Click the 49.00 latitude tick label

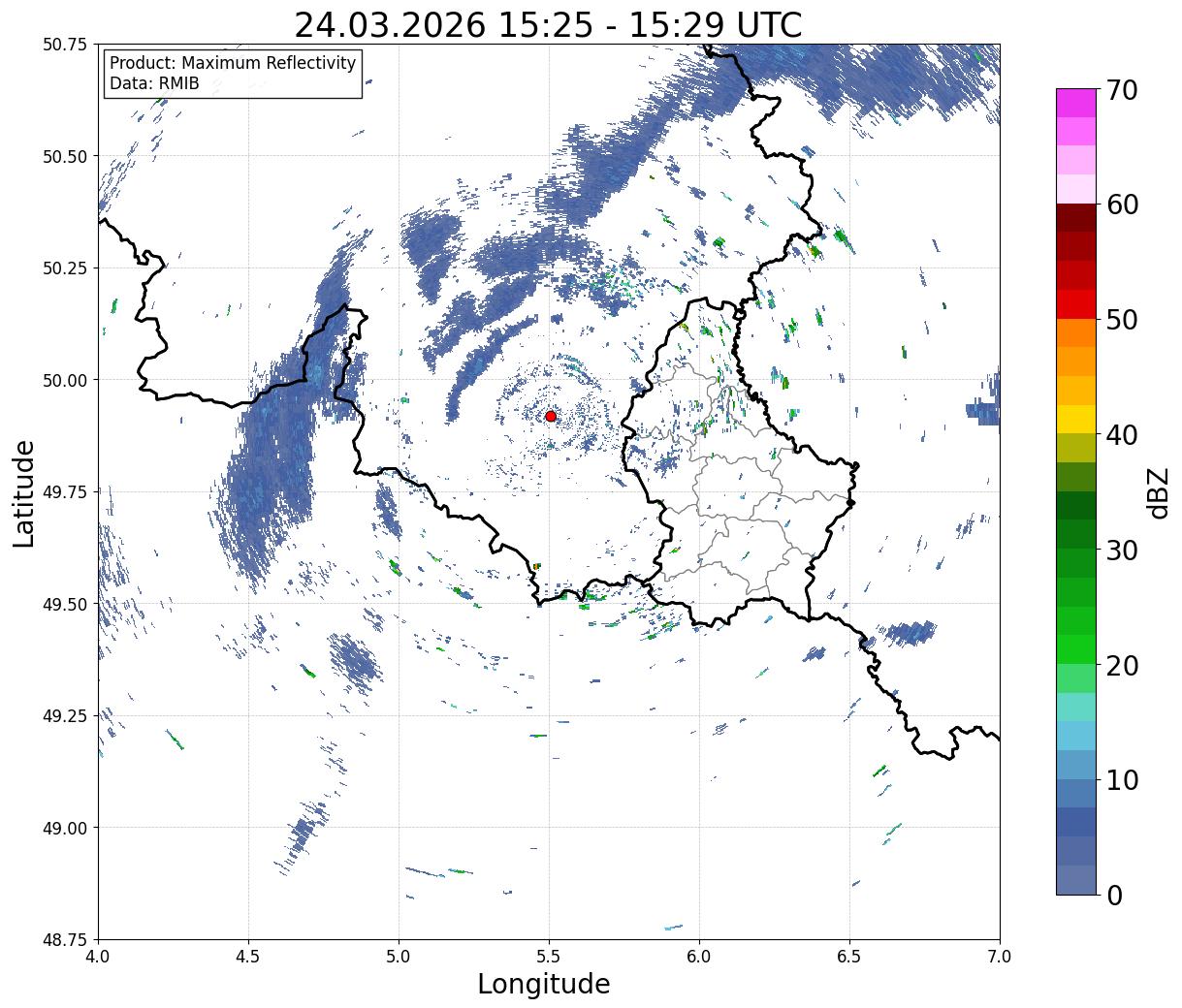[65, 828]
